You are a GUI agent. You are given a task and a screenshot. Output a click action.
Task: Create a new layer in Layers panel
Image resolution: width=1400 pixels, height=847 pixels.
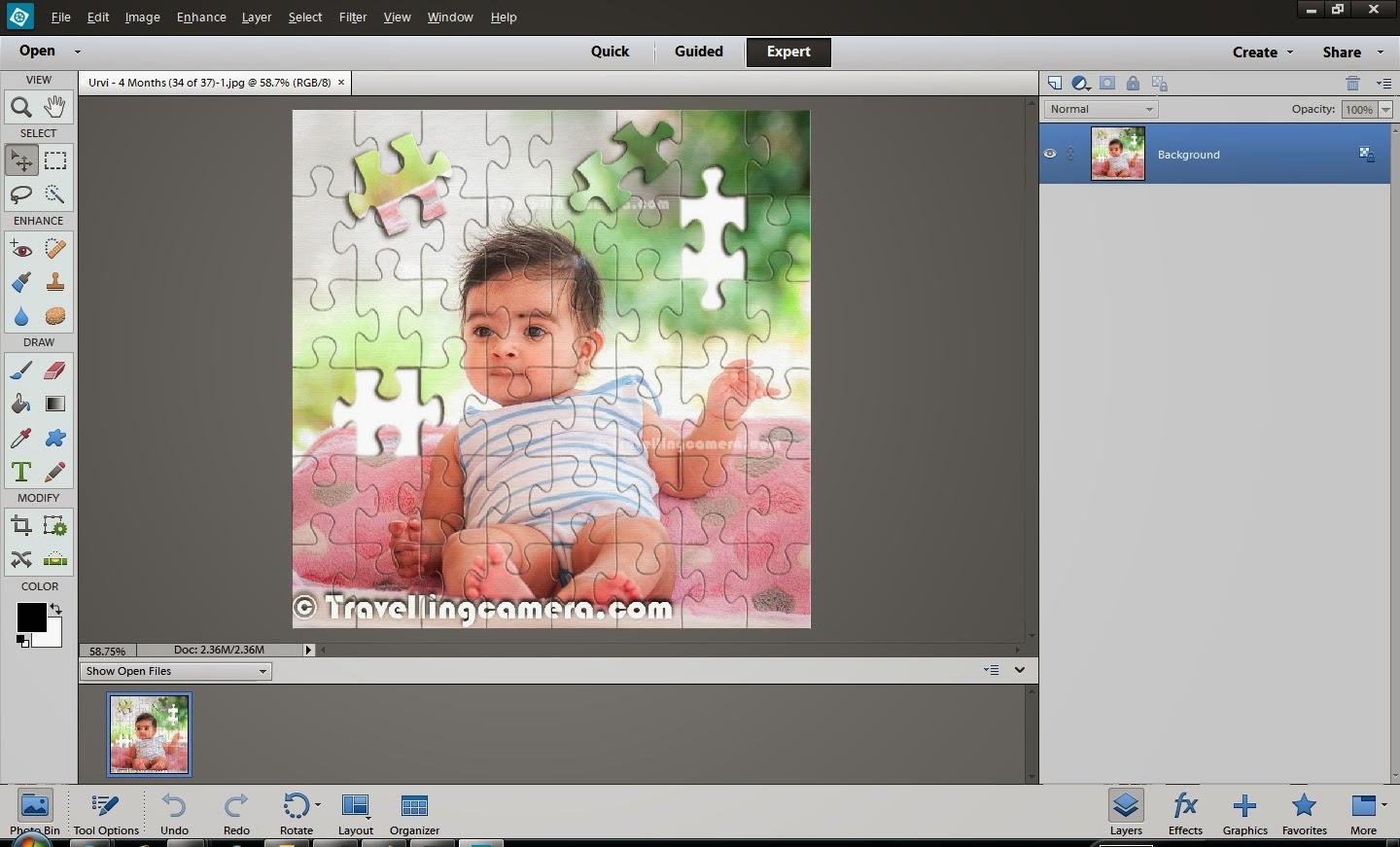coord(1055,84)
